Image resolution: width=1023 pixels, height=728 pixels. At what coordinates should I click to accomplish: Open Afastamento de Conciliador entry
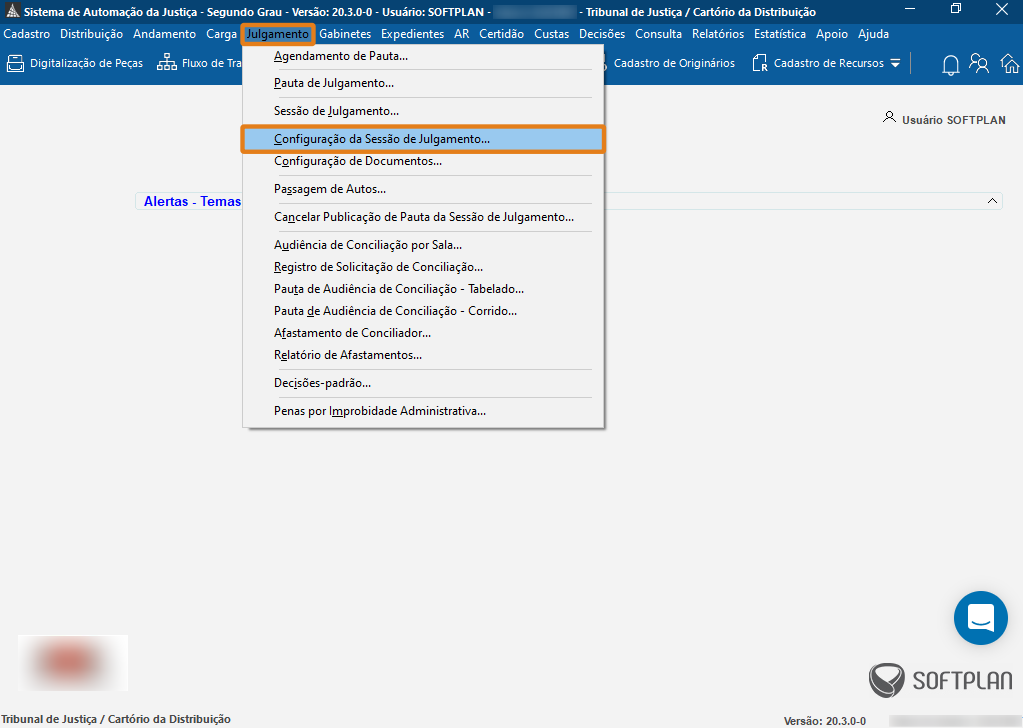[x=423, y=333]
